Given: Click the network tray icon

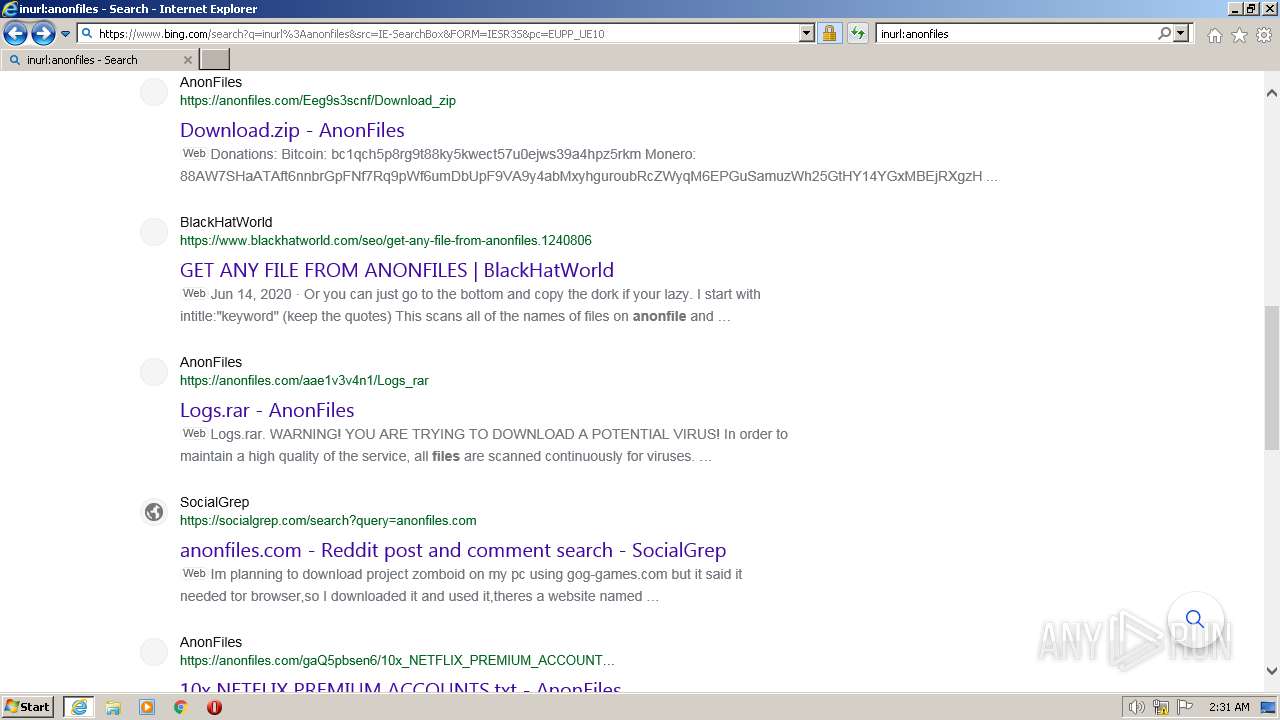Looking at the screenshot, I should tap(1161, 707).
